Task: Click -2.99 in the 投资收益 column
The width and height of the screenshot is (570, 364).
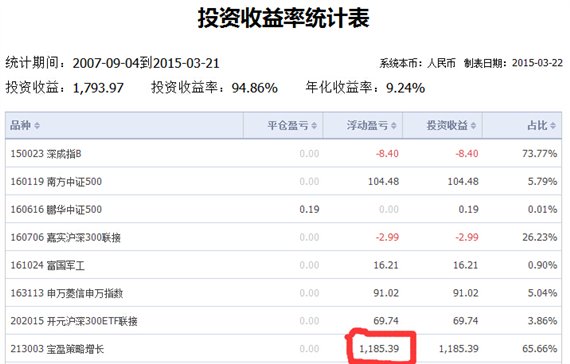Action: coord(467,237)
